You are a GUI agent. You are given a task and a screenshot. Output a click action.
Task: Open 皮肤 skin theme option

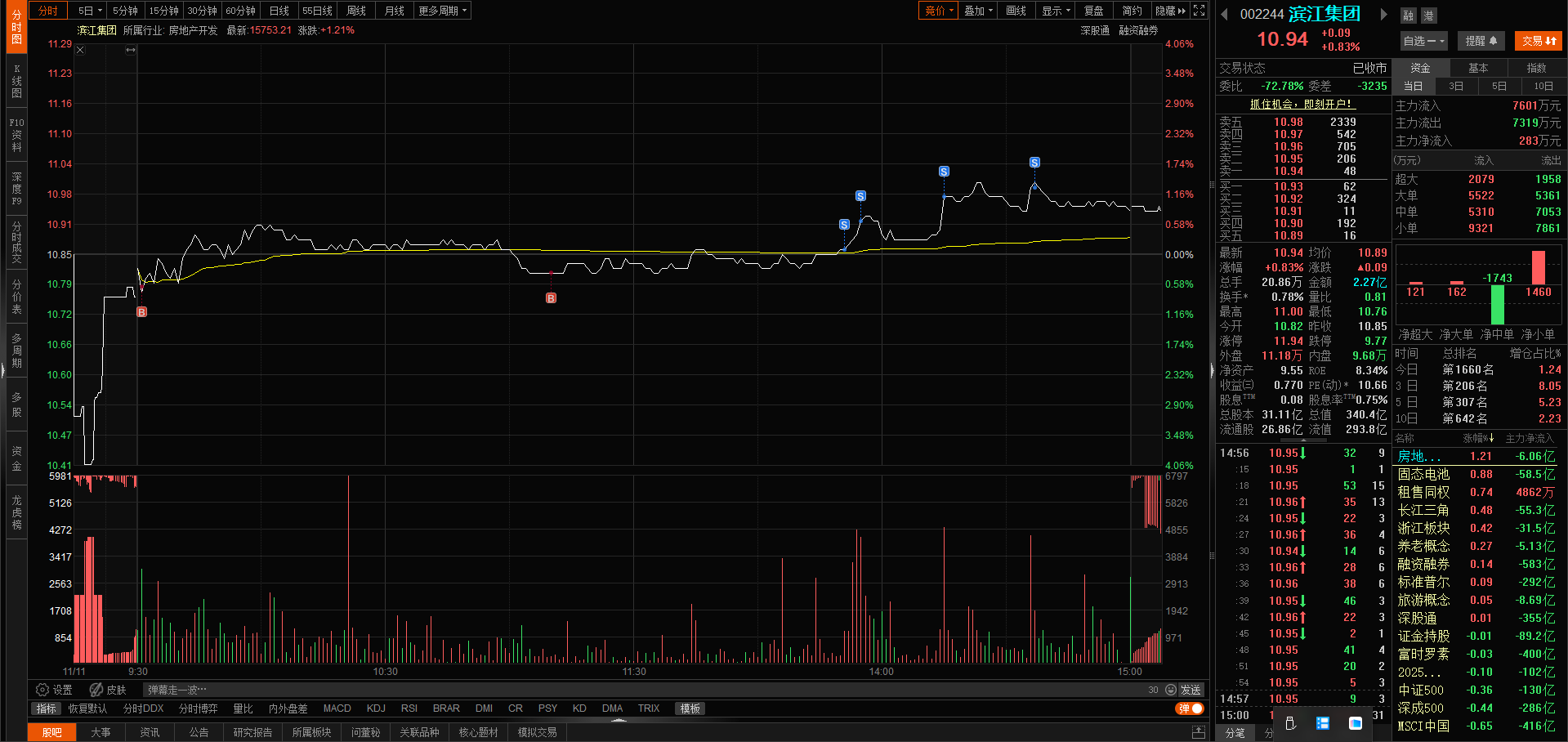tap(108, 690)
